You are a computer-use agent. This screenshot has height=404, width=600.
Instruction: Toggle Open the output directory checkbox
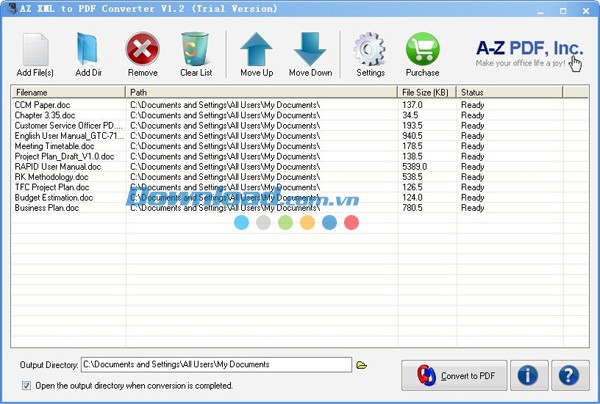(26, 385)
